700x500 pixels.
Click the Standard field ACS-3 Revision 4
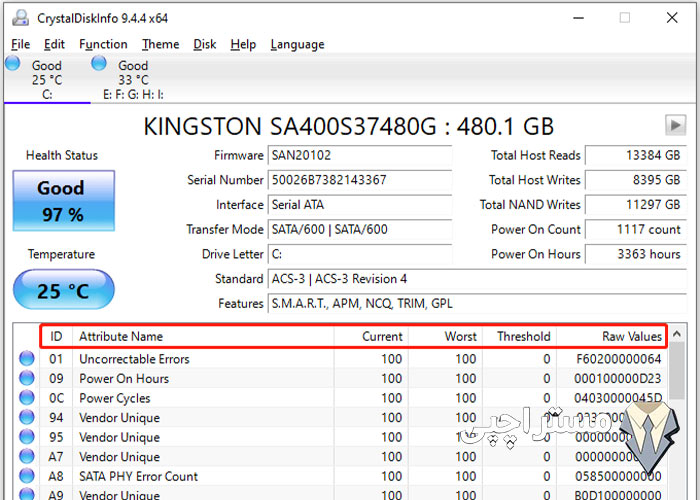(477, 279)
